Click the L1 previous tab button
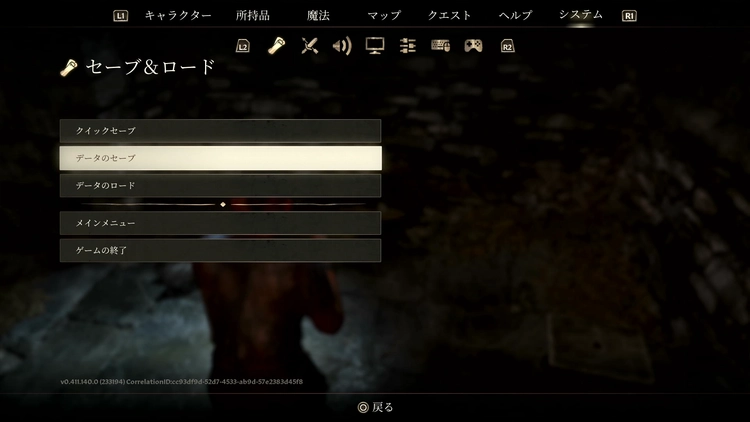Viewport: 750px width, 422px height. (x=121, y=16)
